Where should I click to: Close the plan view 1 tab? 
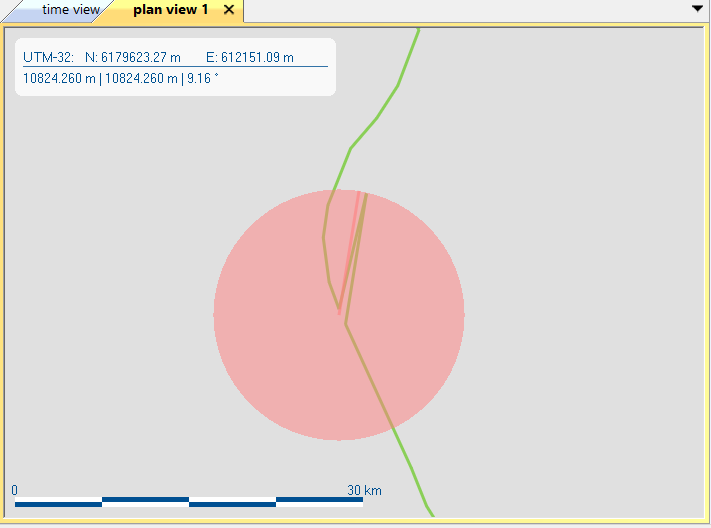pyautogui.click(x=229, y=10)
